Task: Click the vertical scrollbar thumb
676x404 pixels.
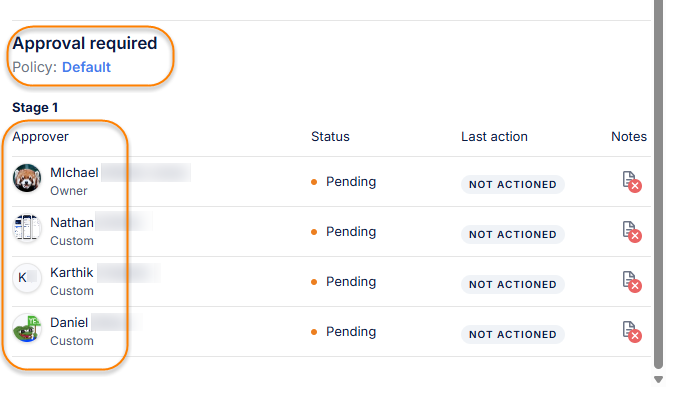Action: coord(658,180)
